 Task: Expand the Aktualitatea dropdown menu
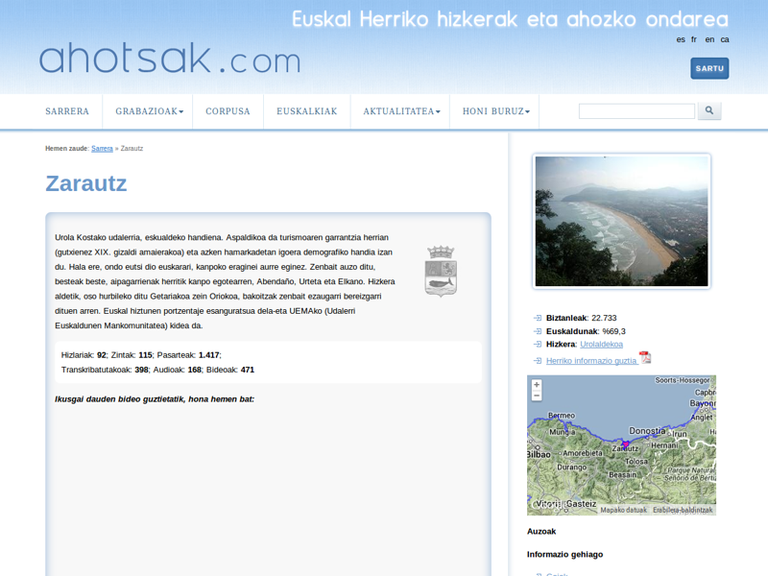coord(401,111)
